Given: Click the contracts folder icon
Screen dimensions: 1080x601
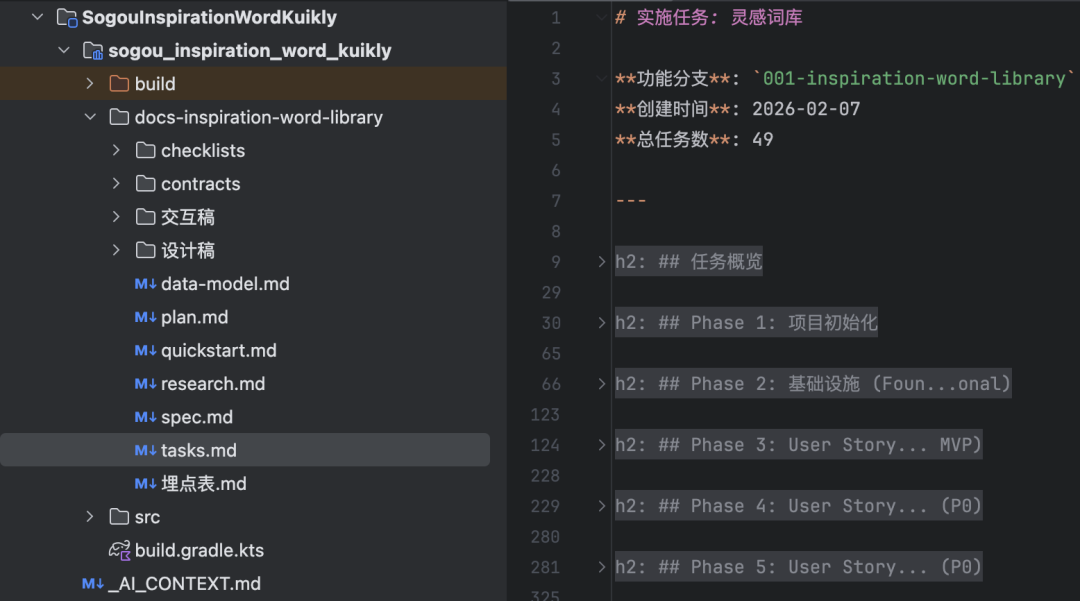Looking at the screenshot, I should click(145, 184).
